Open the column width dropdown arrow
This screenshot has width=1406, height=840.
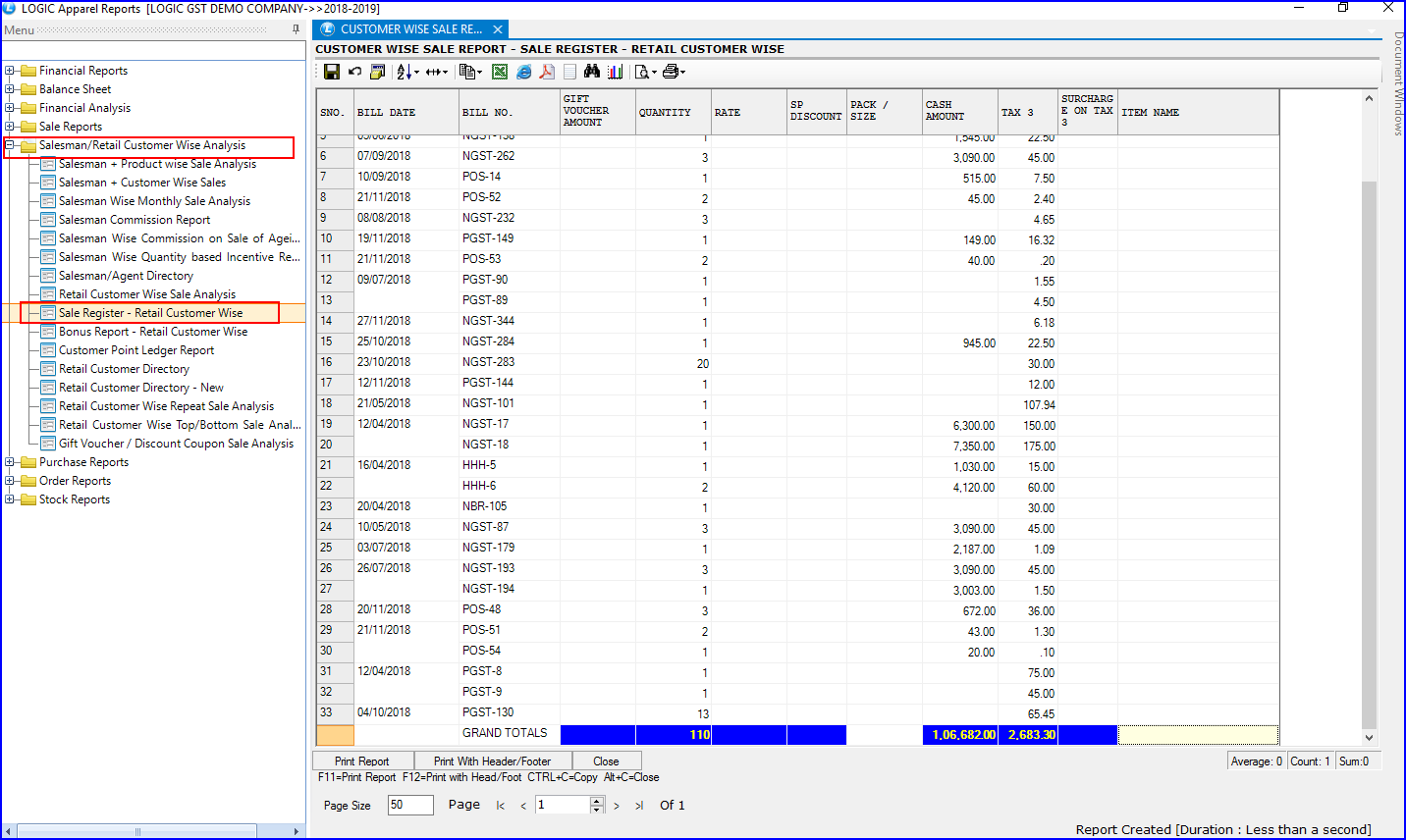pos(445,72)
